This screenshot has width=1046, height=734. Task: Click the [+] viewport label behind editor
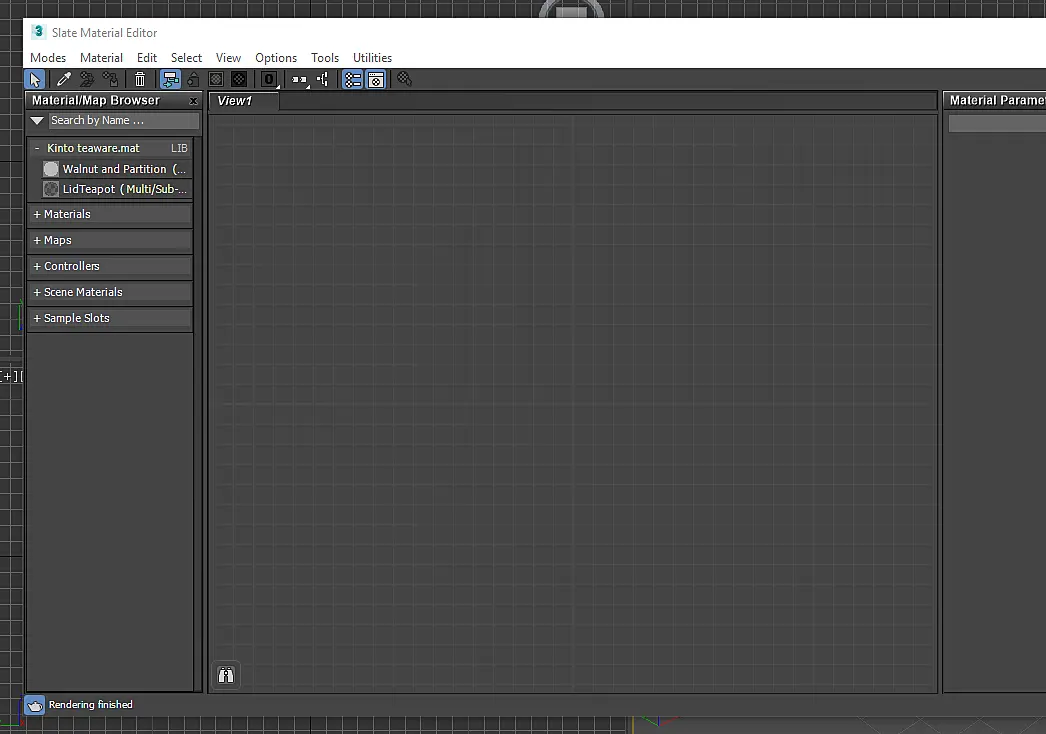click(9, 376)
